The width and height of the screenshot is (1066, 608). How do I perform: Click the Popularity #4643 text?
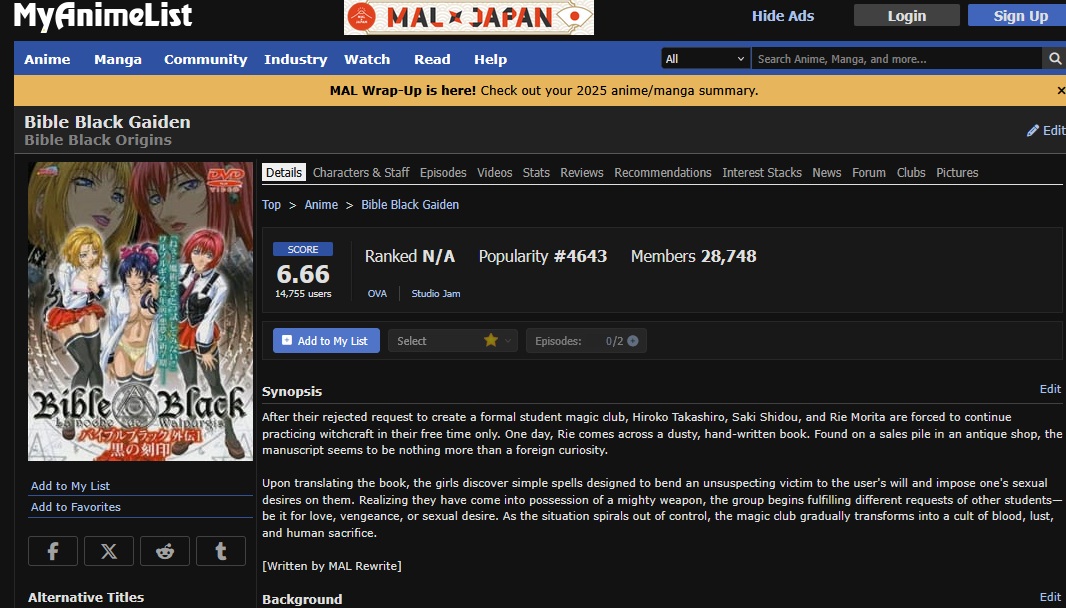pos(543,256)
